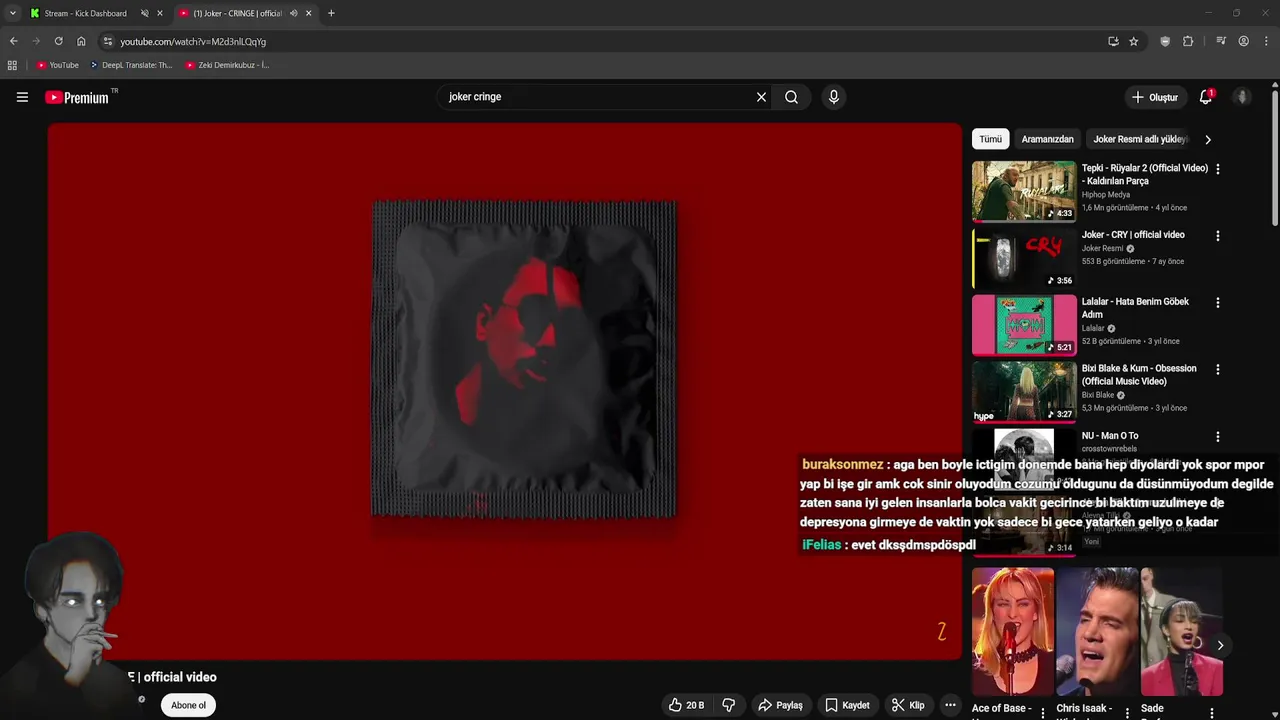Image resolution: width=1280 pixels, height=720 pixels.
Task: Open the tab search dropdown
Action: pyautogui.click(x=12, y=13)
